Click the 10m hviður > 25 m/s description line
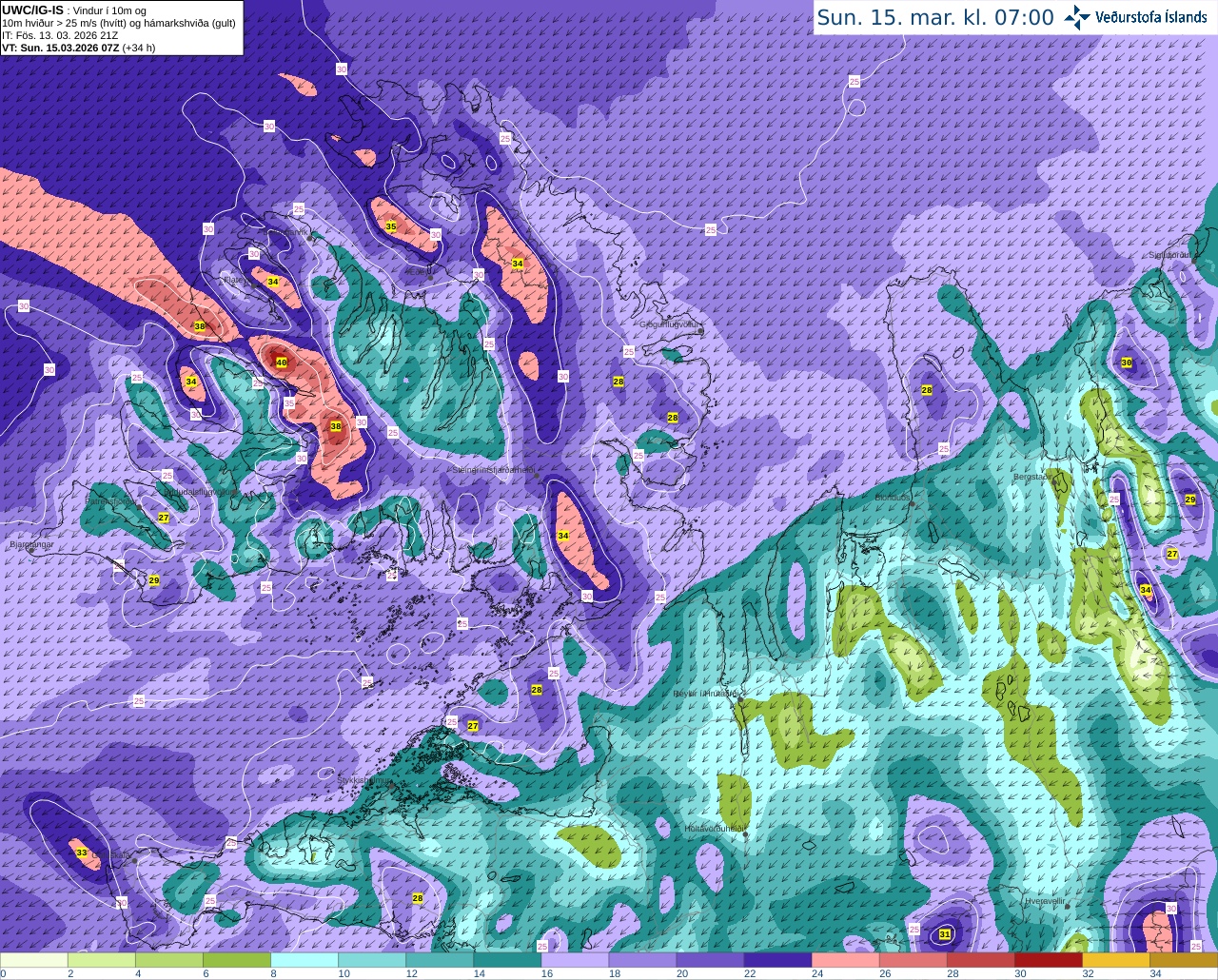The height and width of the screenshot is (980, 1218). (119, 23)
